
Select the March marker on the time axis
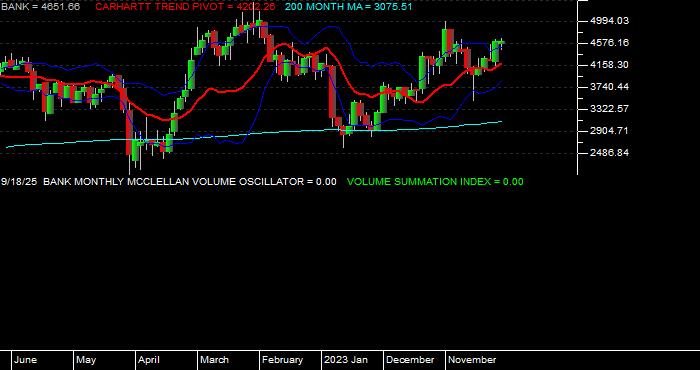214,360
